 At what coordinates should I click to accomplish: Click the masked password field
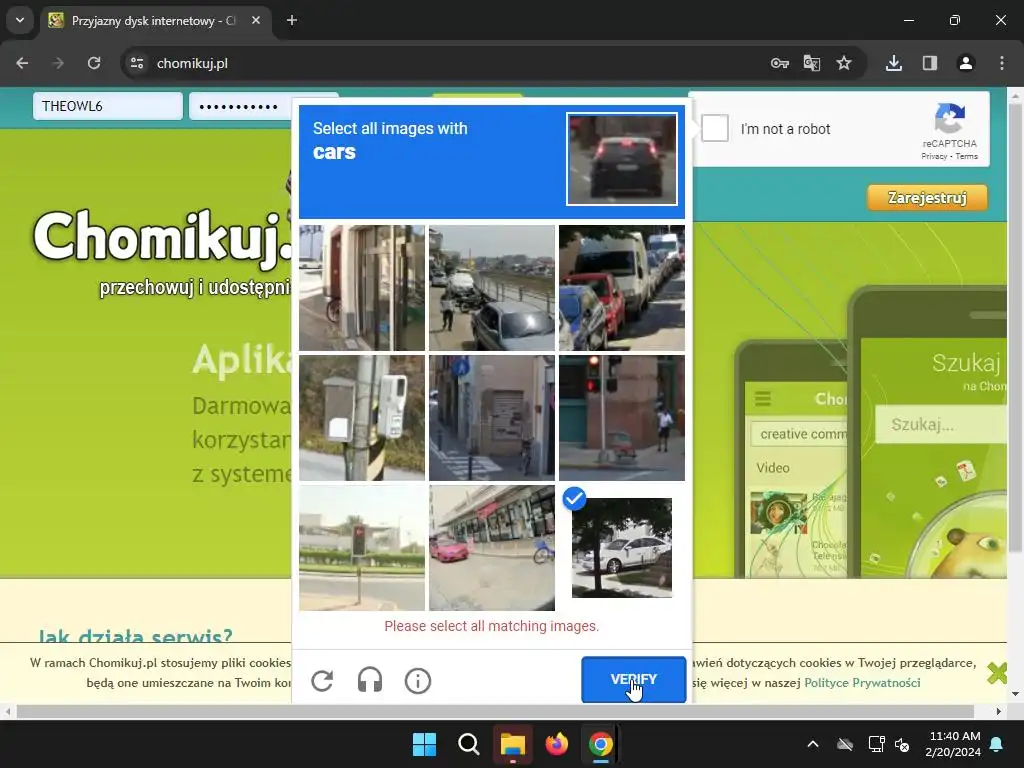240,106
